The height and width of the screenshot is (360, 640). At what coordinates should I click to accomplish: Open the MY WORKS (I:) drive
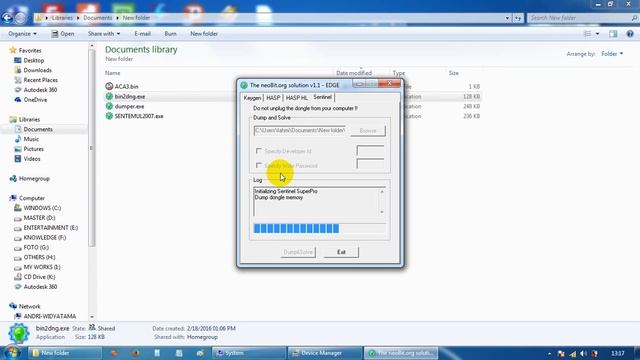[x=42, y=267]
